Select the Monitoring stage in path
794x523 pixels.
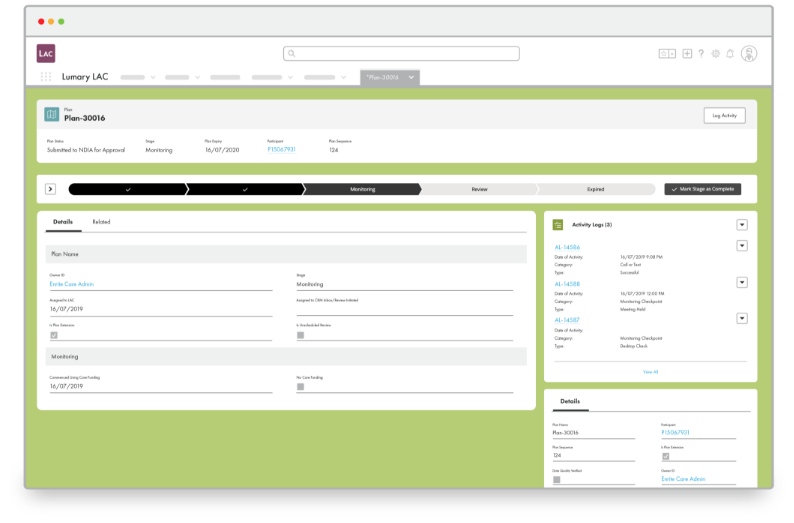tap(363, 189)
